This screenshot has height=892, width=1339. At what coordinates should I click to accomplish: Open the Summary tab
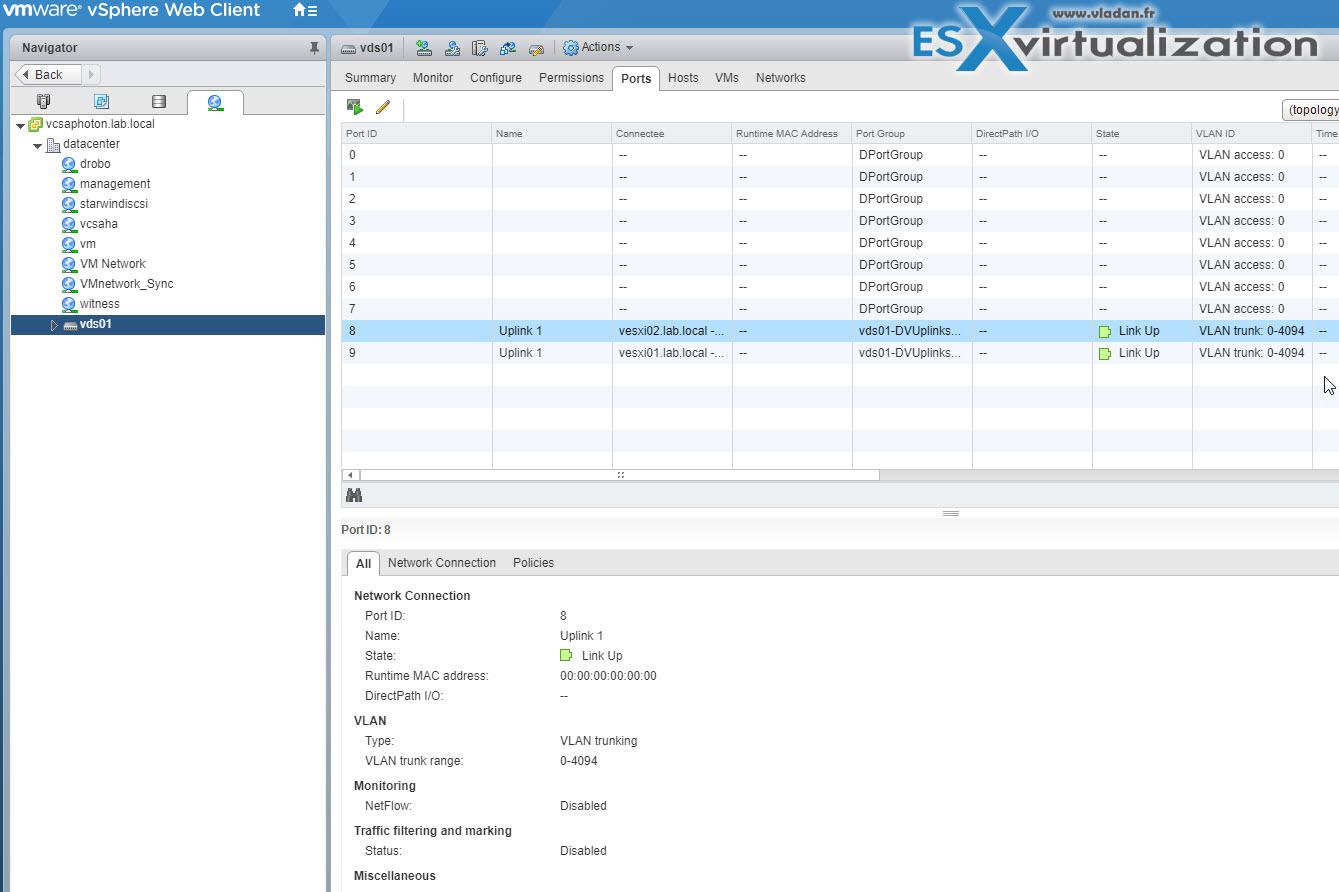pyautogui.click(x=370, y=78)
